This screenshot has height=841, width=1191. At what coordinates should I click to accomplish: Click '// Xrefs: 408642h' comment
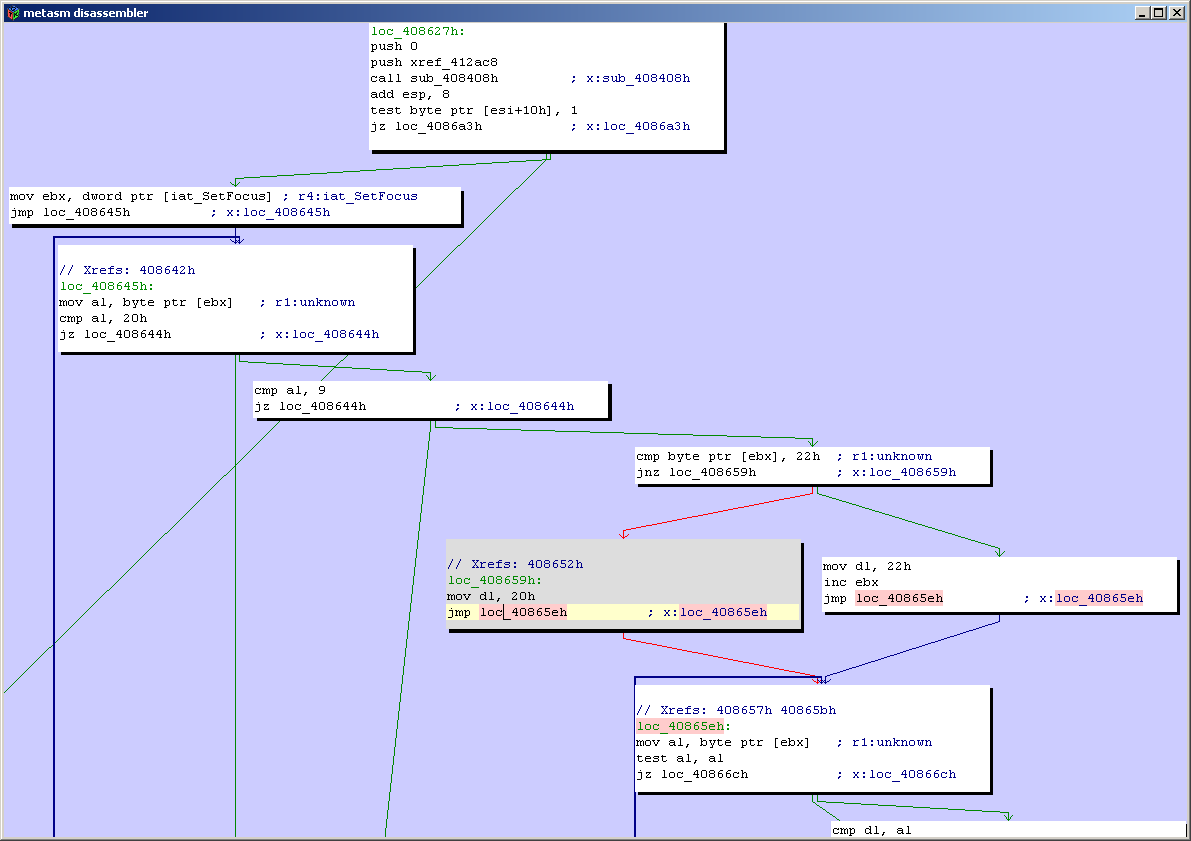click(x=127, y=270)
